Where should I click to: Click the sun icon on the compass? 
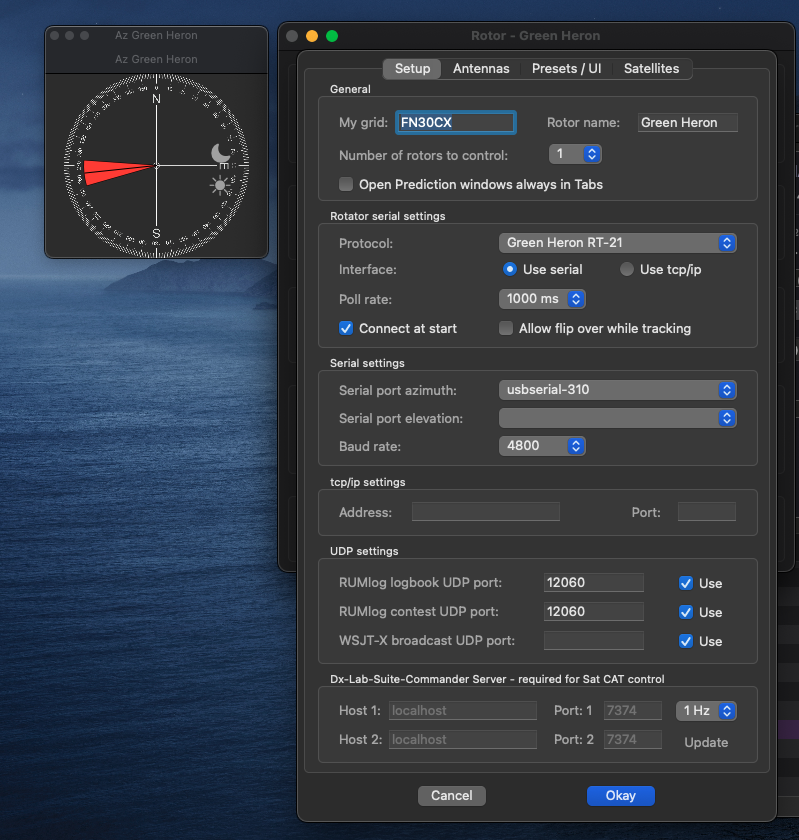pos(219,185)
